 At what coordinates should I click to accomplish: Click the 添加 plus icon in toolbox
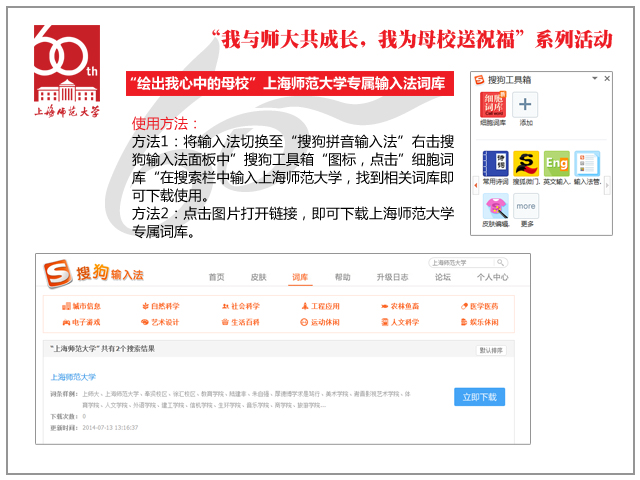click(x=527, y=106)
